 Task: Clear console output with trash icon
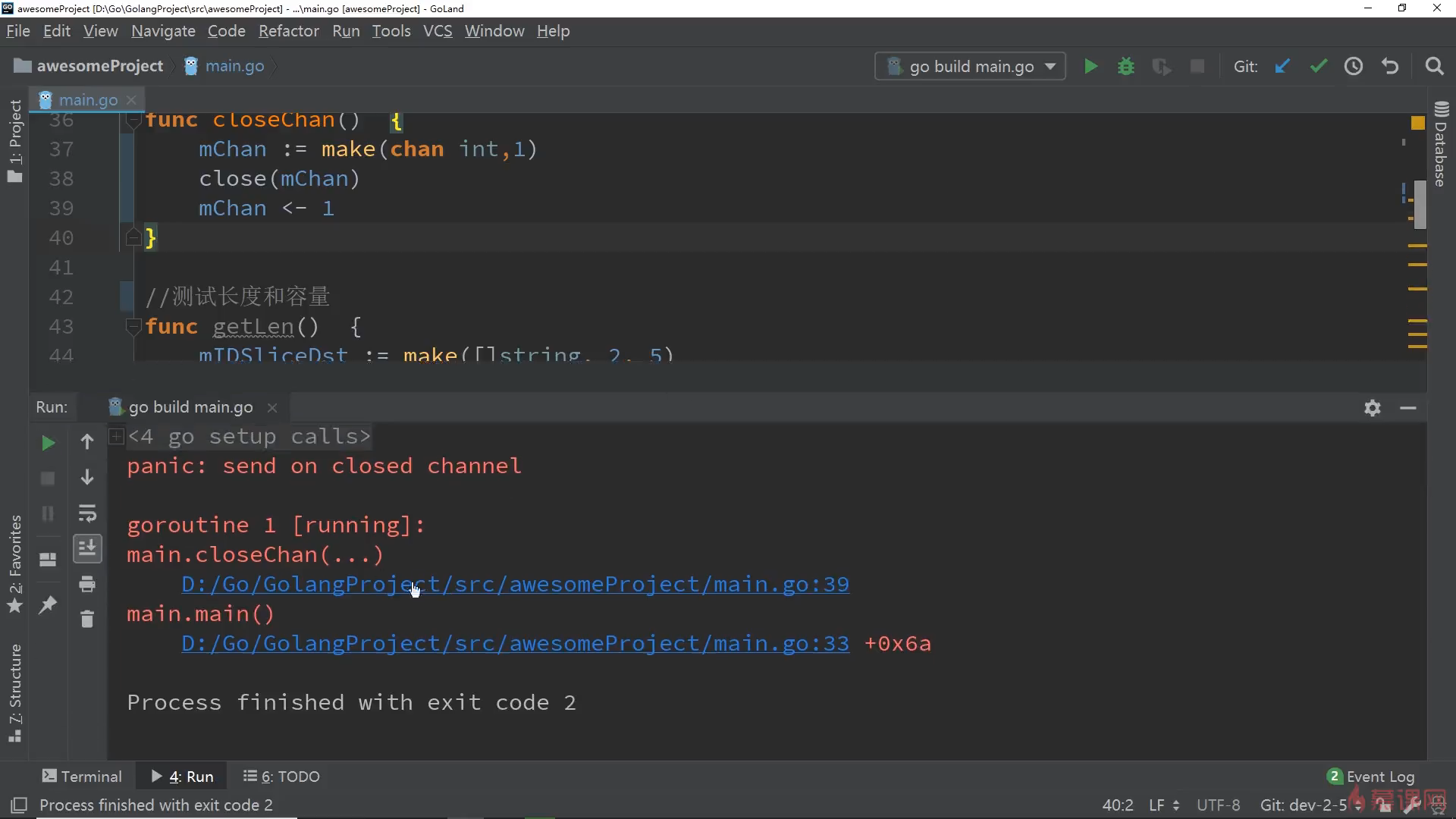(87, 620)
